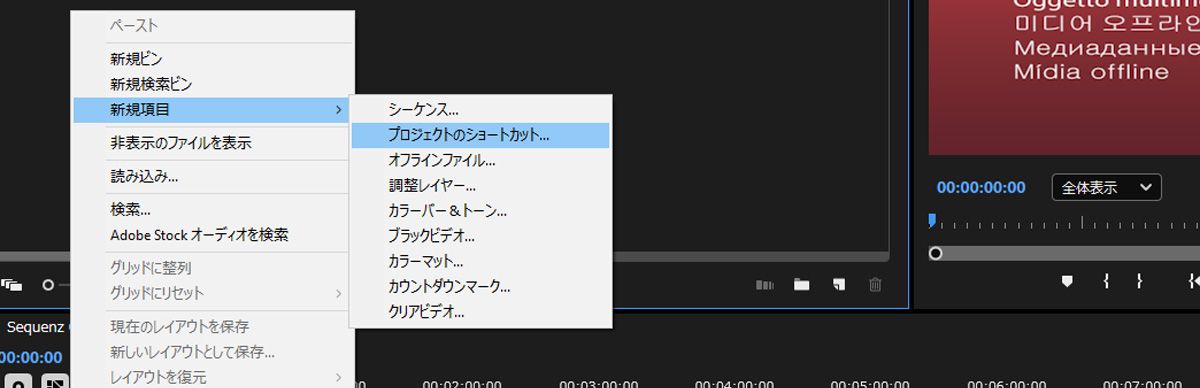This screenshot has width=1200, height=388.
Task: Click the Mark In brace icon
Action: (1106, 282)
